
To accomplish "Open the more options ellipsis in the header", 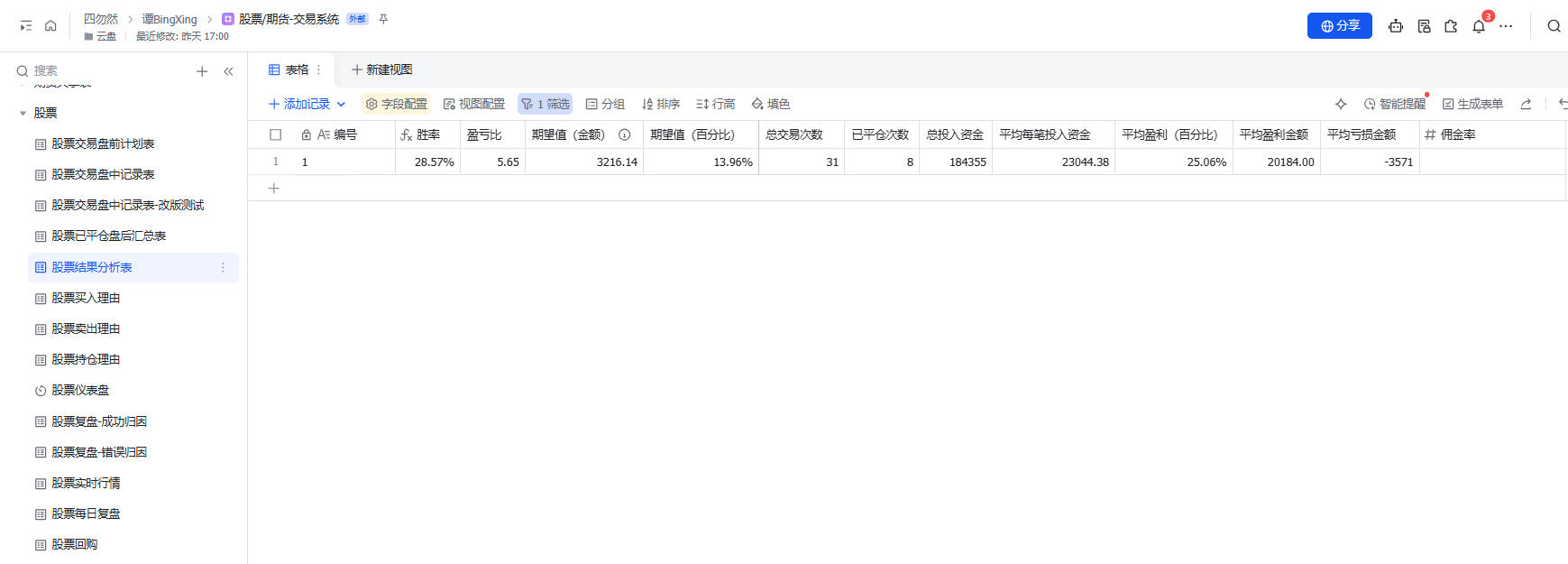I will pos(1506,26).
